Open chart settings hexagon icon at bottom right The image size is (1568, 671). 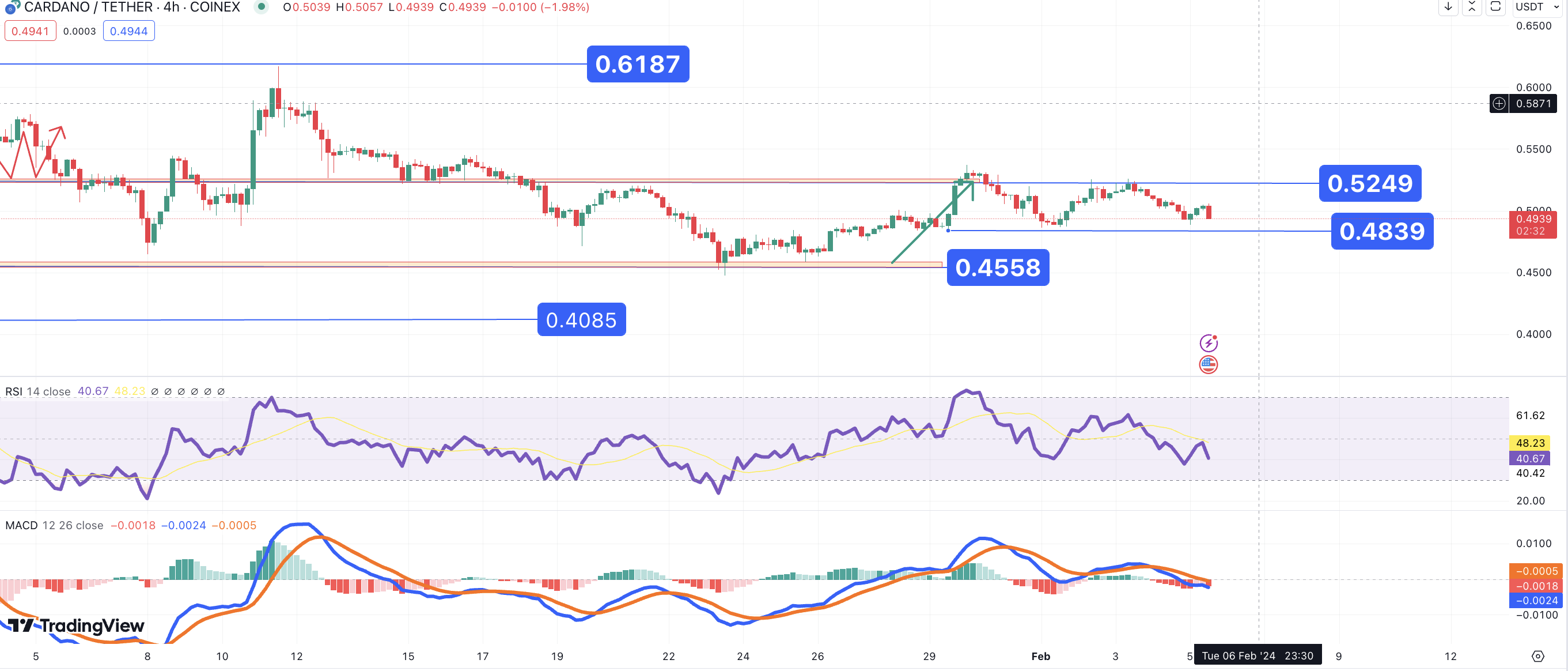[1537, 656]
